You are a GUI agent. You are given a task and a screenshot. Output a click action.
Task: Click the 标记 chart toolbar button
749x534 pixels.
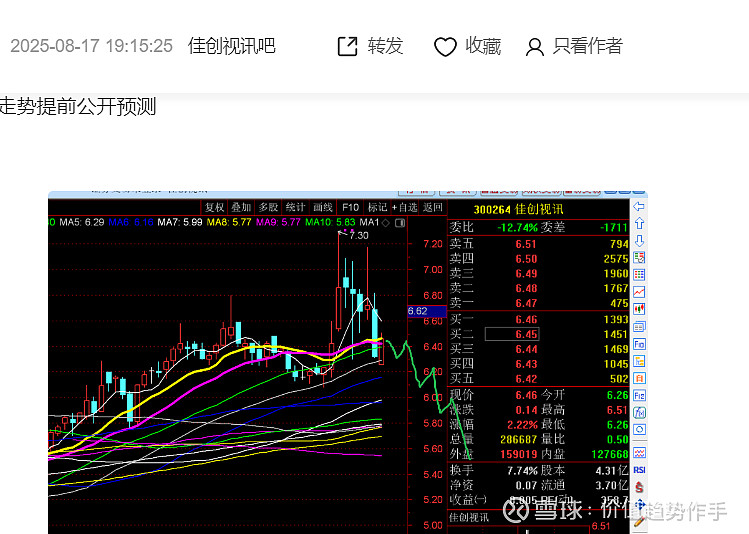coord(377,207)
